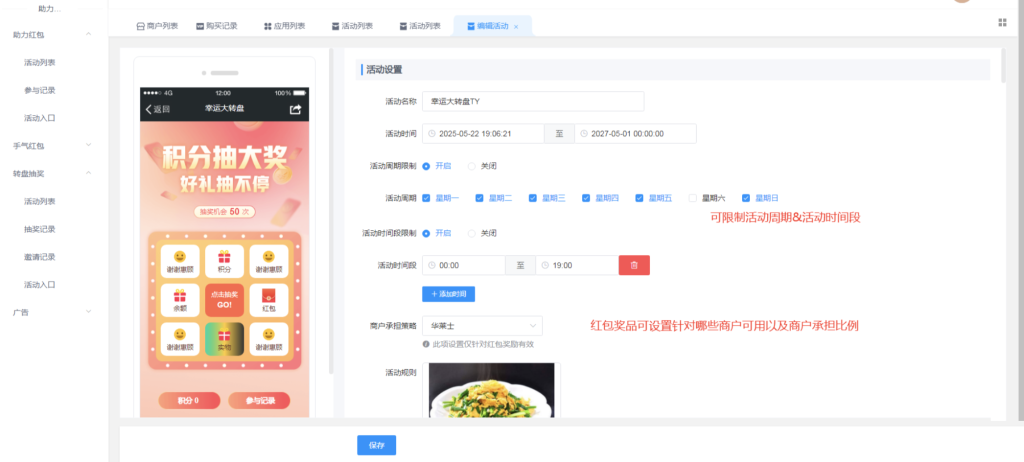Switch to the 购买记录 tab
Screen dimensions: 1024x462
click(x=216, y=26)
